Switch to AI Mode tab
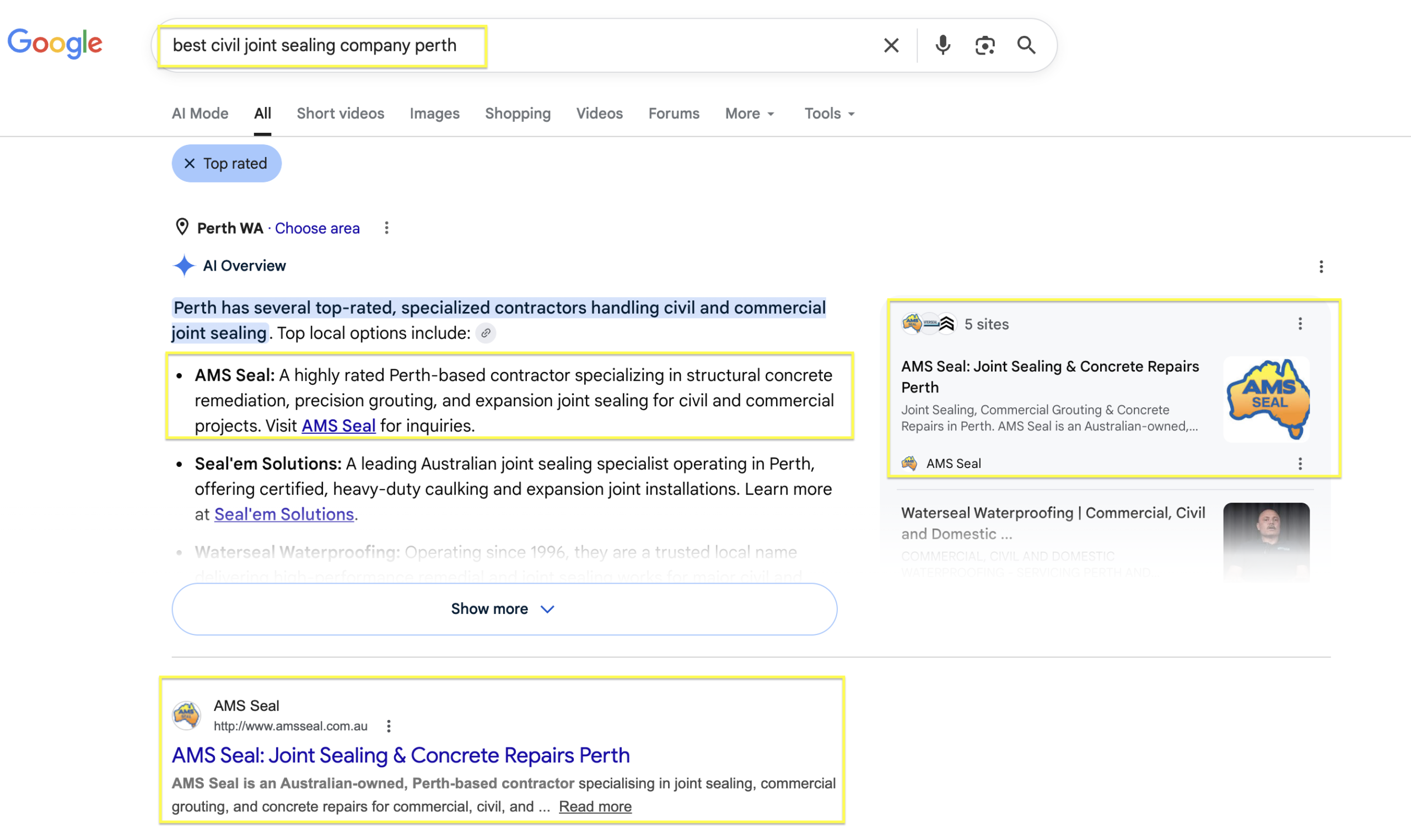Viewport: 1411px width, 840px height. coord(200,113)
